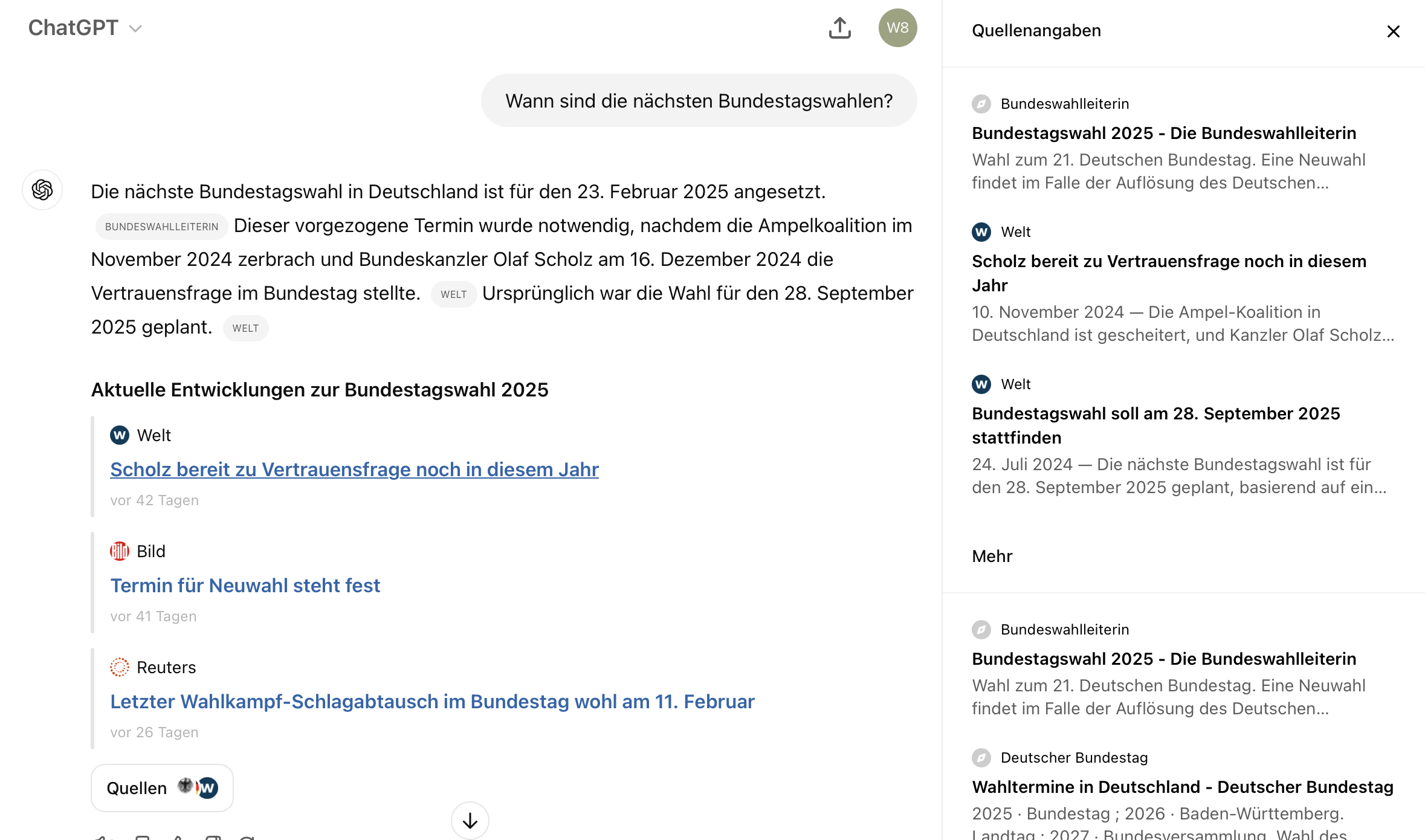Open the W8 user profile avatar

(x=897, y=28)
